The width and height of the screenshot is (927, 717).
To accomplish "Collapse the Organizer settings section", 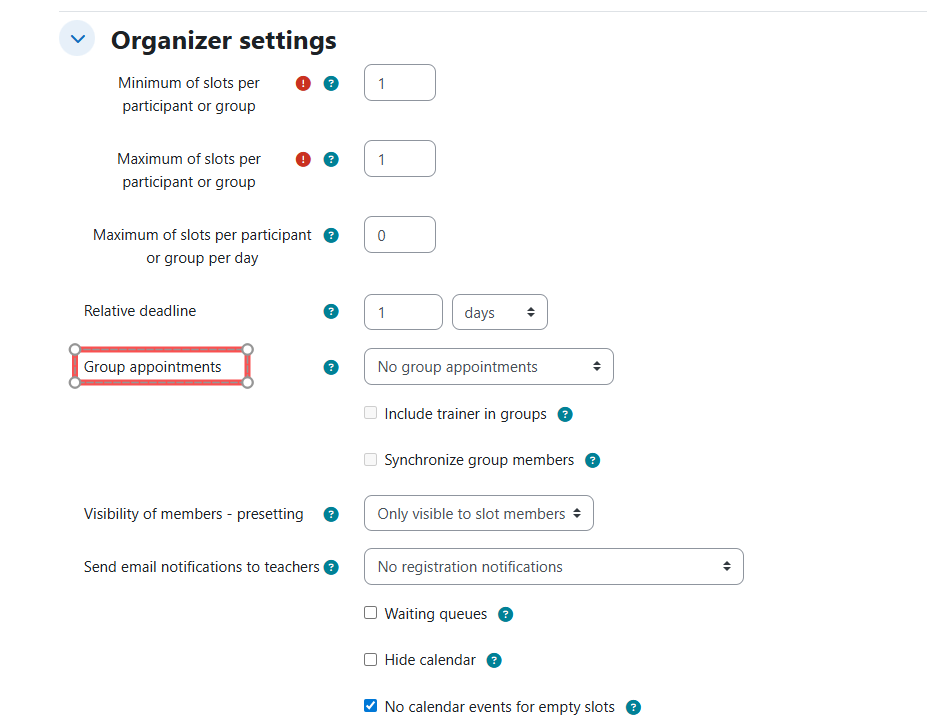I will (x=77, y=40).
